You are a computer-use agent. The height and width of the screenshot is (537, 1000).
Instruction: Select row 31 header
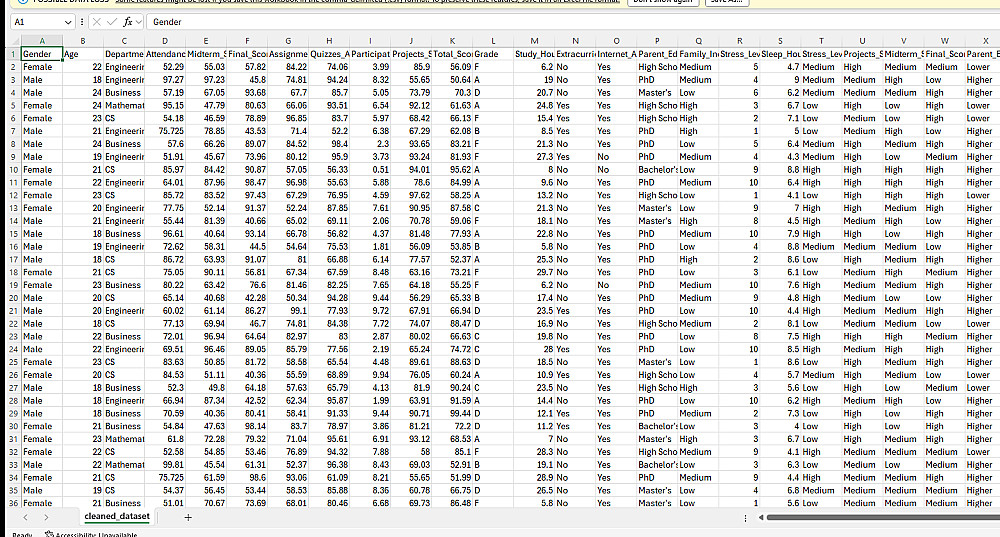point(13,439)
